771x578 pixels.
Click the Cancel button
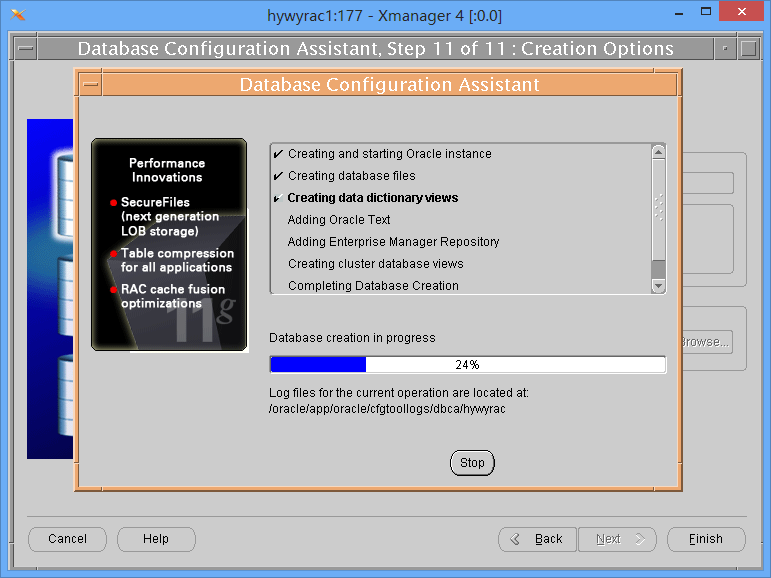point(67,539)
